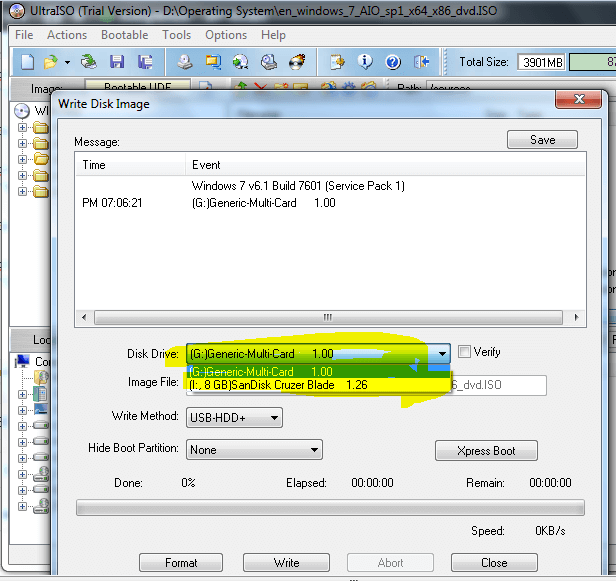Click the Xpress Boot button
616x581 pixels.
pyautogui.click(x=486, y=451)
